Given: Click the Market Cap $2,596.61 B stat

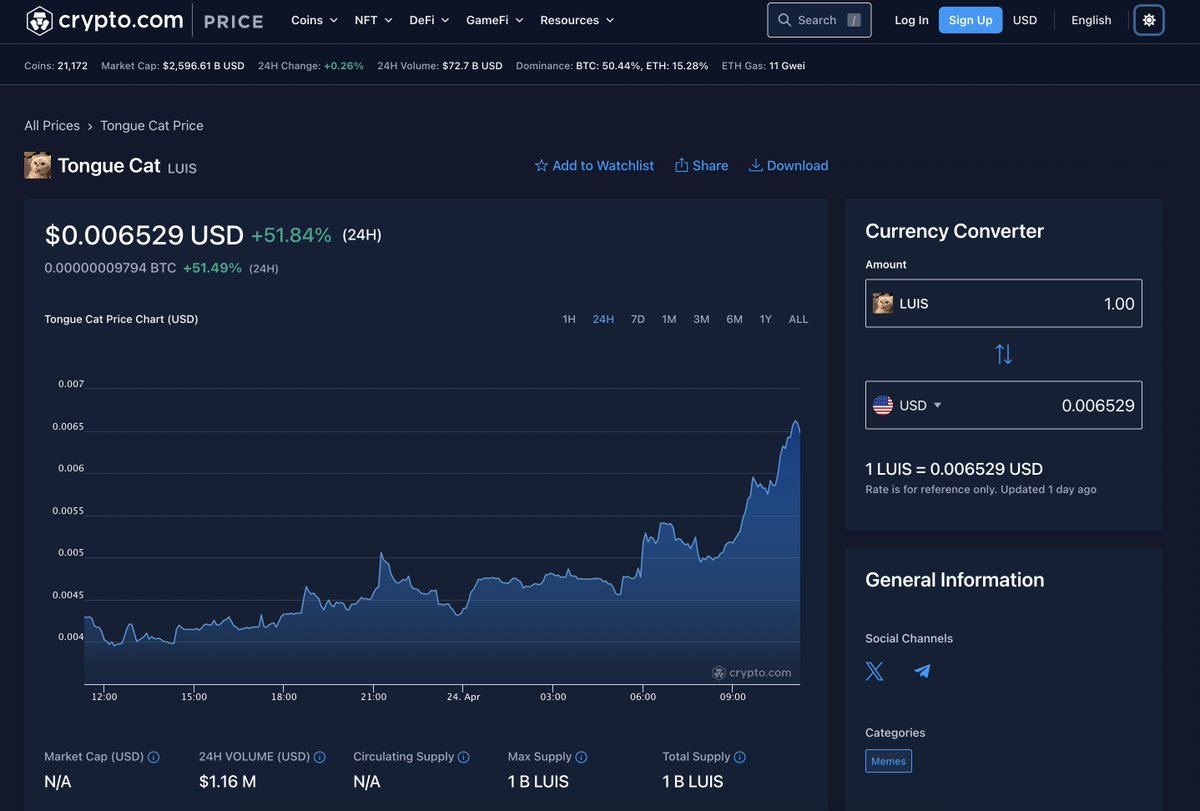Looking at the screenshot, I should click(x=173, y=66).
